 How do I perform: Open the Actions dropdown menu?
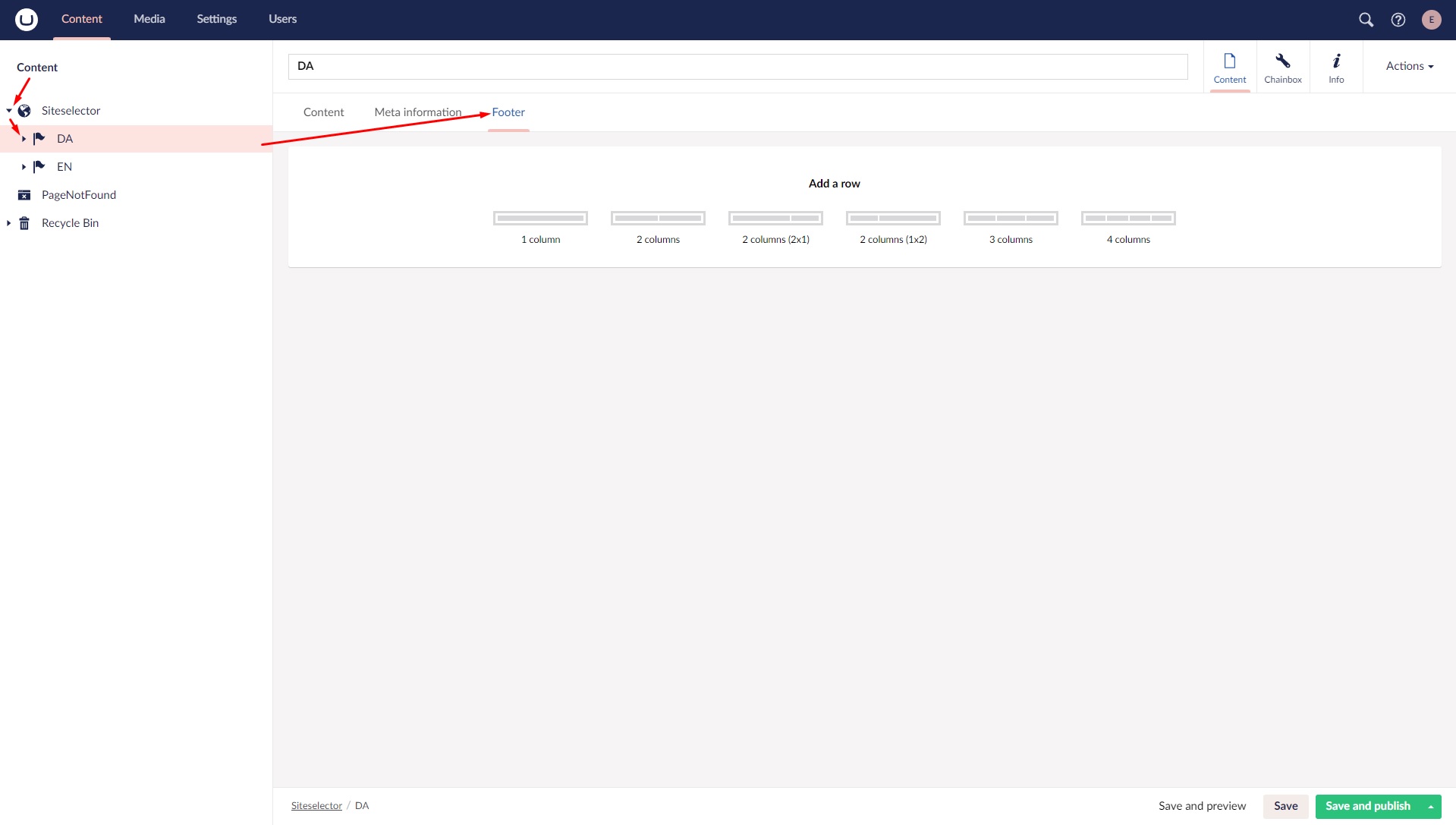[1409, 66]
